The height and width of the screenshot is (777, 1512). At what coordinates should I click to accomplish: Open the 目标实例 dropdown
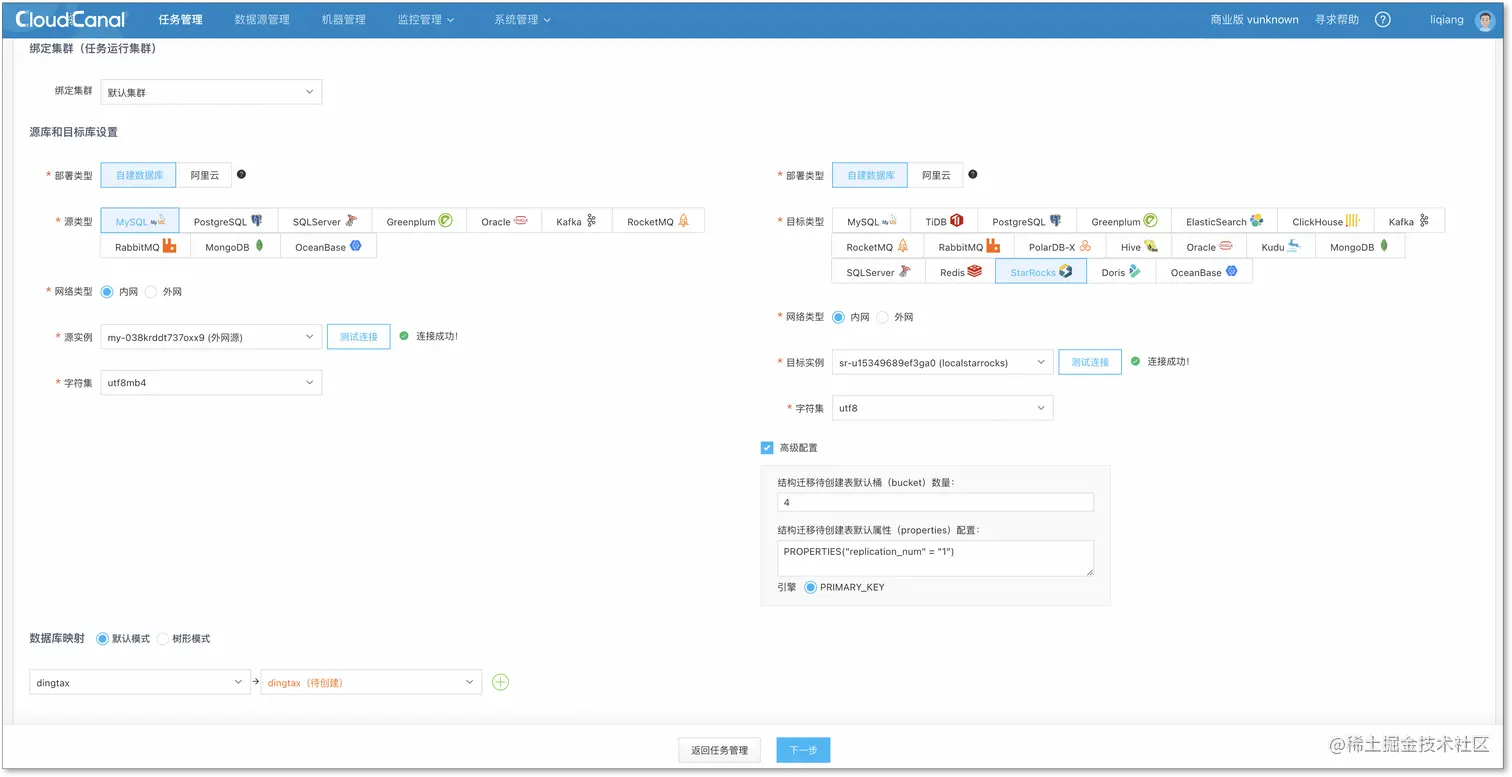coord(942,362)
